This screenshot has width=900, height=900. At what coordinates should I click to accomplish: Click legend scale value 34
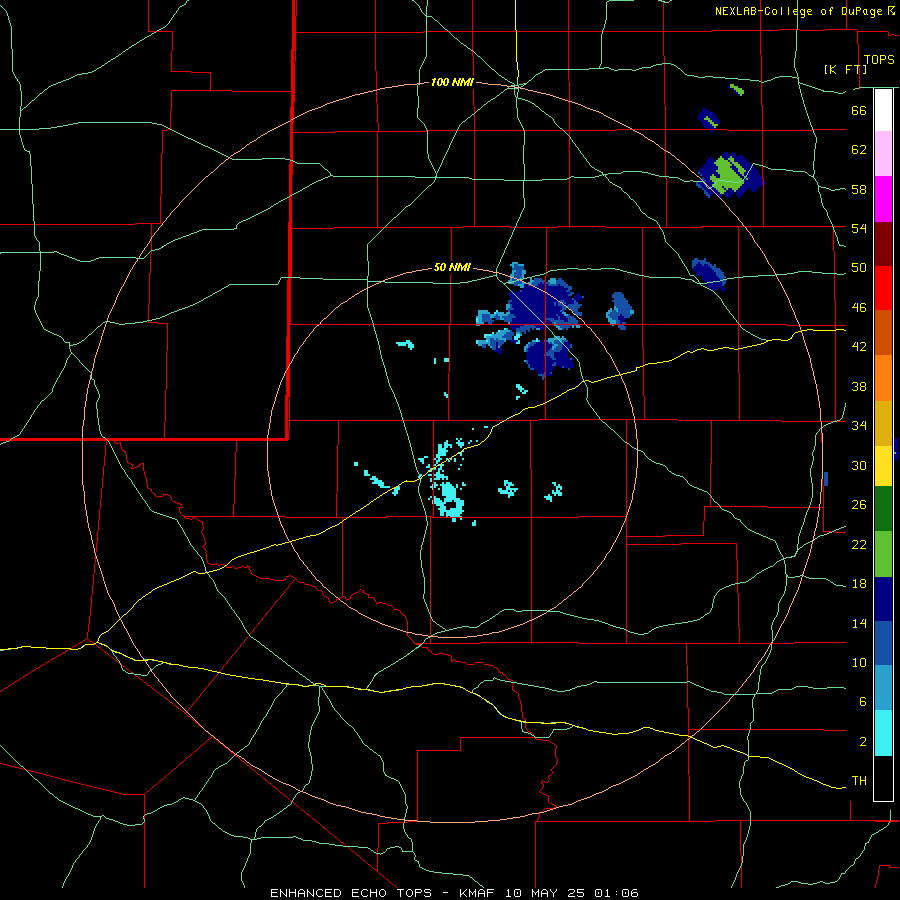[859, 425]
